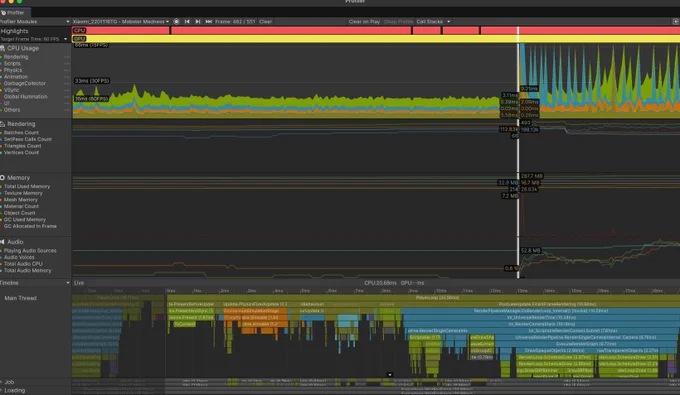680x395 pixels.
Task: Click the 33ms (30FPS) chart label
Action: click(x=92, y=81)
